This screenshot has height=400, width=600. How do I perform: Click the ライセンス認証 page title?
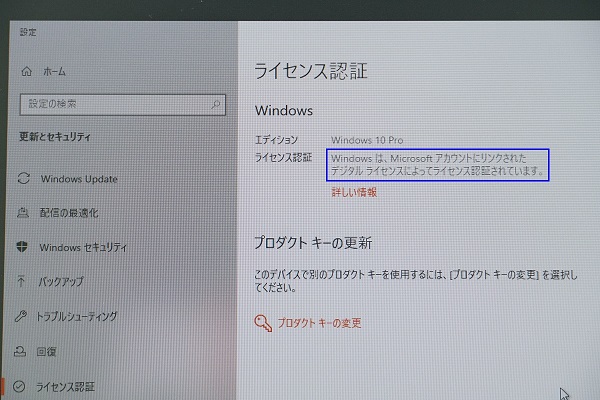point(311,71)
